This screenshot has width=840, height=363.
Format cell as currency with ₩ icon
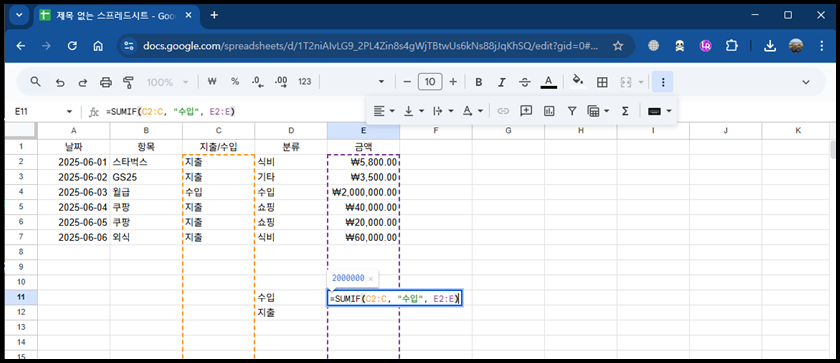(x=212, y=82)
